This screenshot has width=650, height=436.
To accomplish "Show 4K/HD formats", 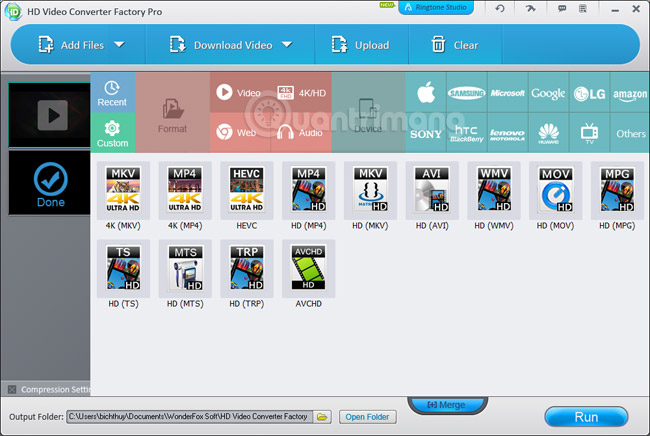I will click(x=301, y=92).
